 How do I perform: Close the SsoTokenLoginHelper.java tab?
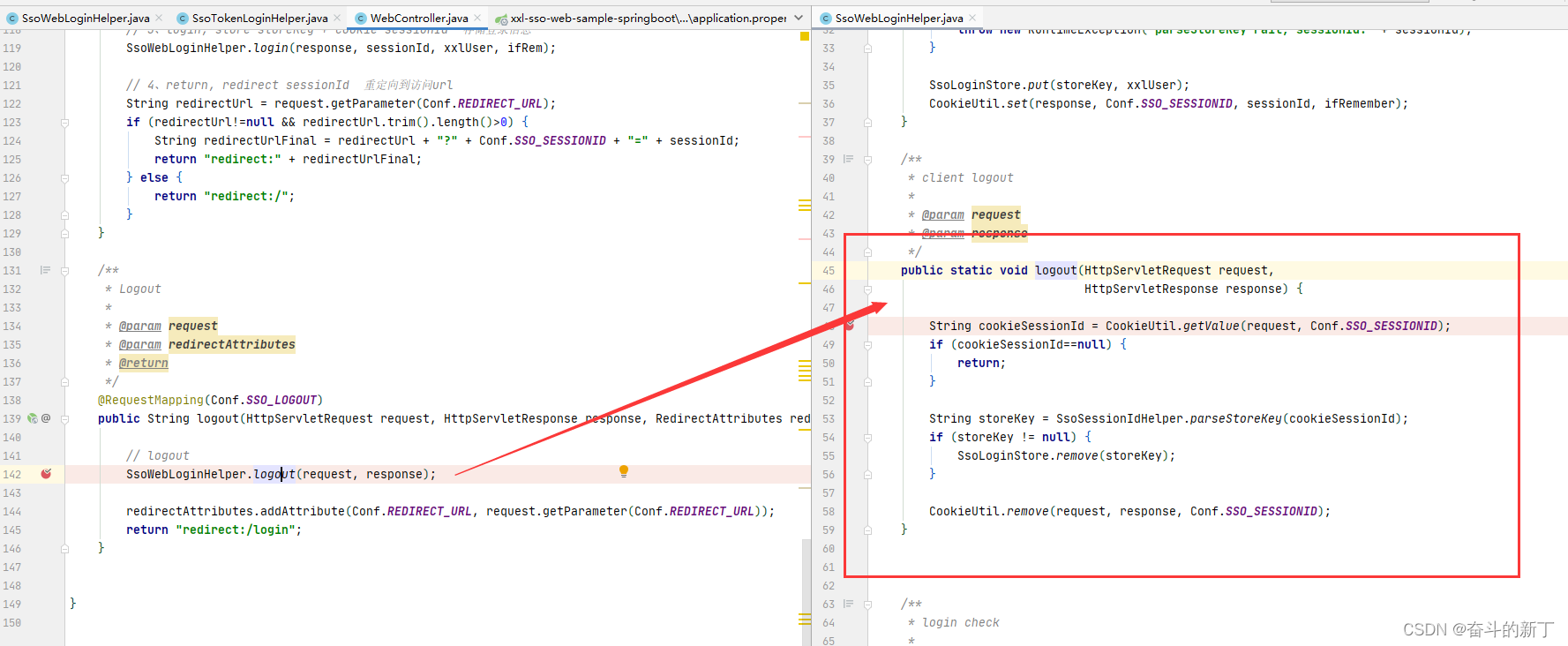point(337,18)
